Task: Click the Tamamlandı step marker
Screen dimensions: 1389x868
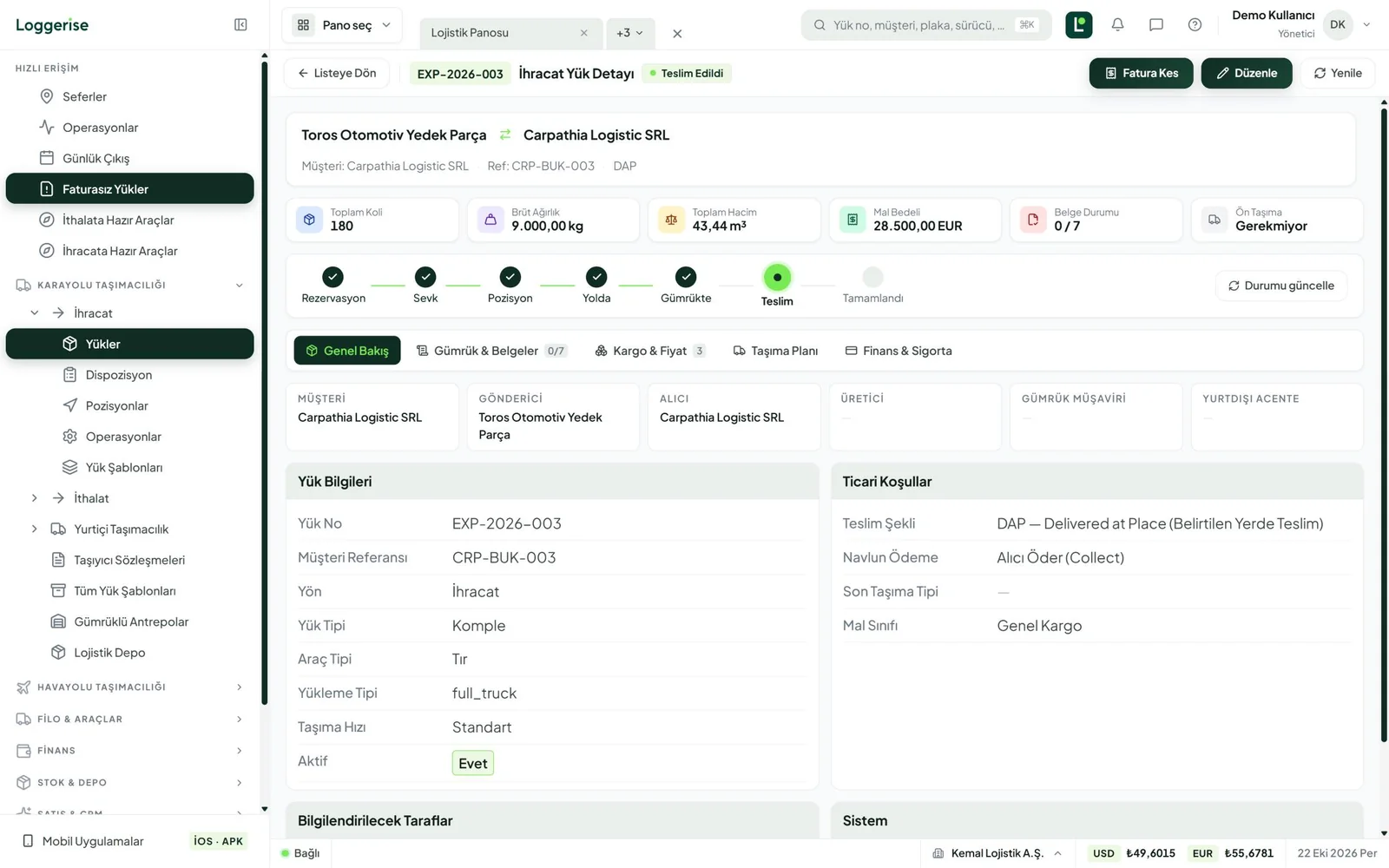Action: [x=872, y=277]
